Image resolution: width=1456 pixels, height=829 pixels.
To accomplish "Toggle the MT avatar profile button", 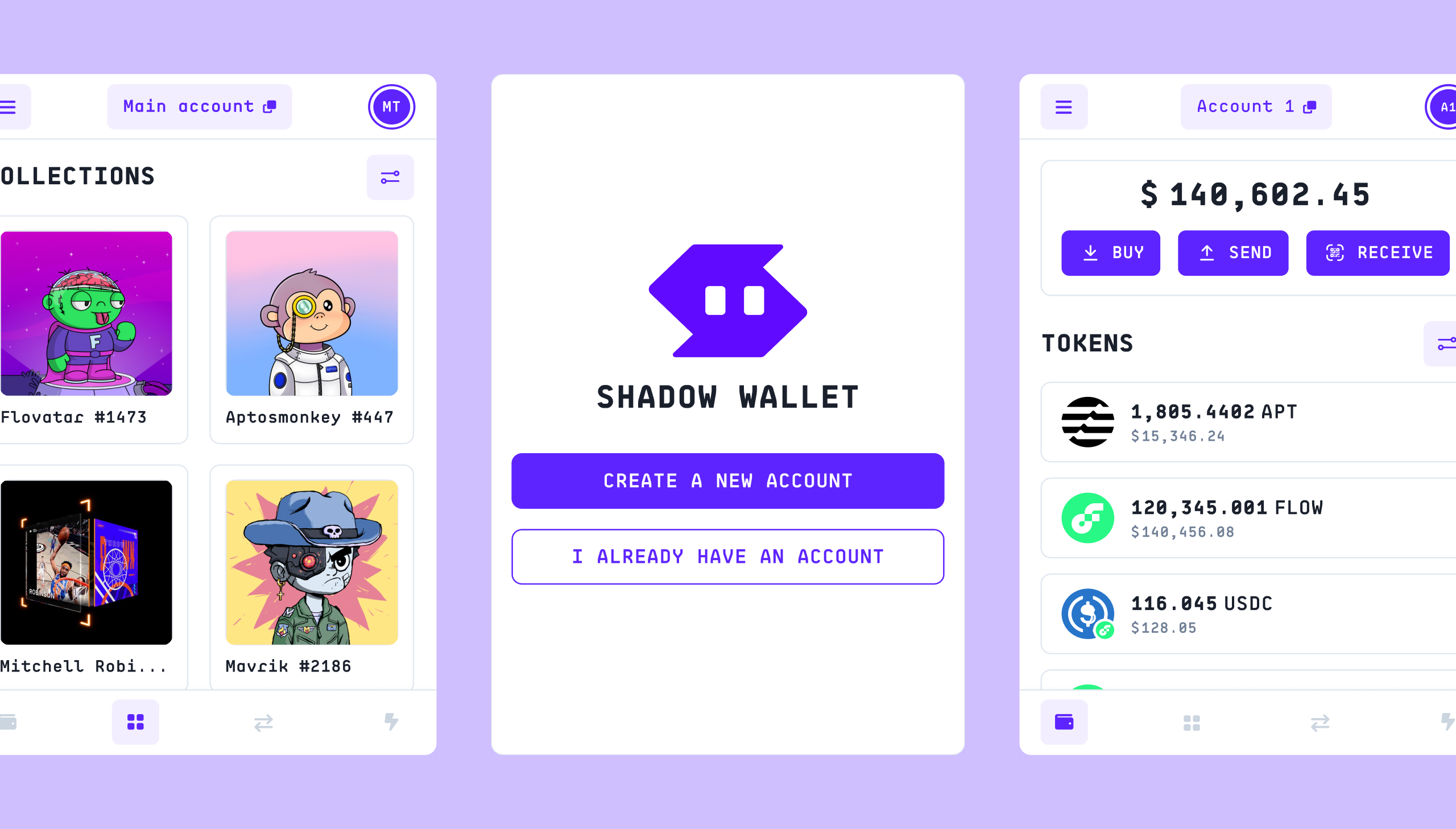I will [391, 106].
